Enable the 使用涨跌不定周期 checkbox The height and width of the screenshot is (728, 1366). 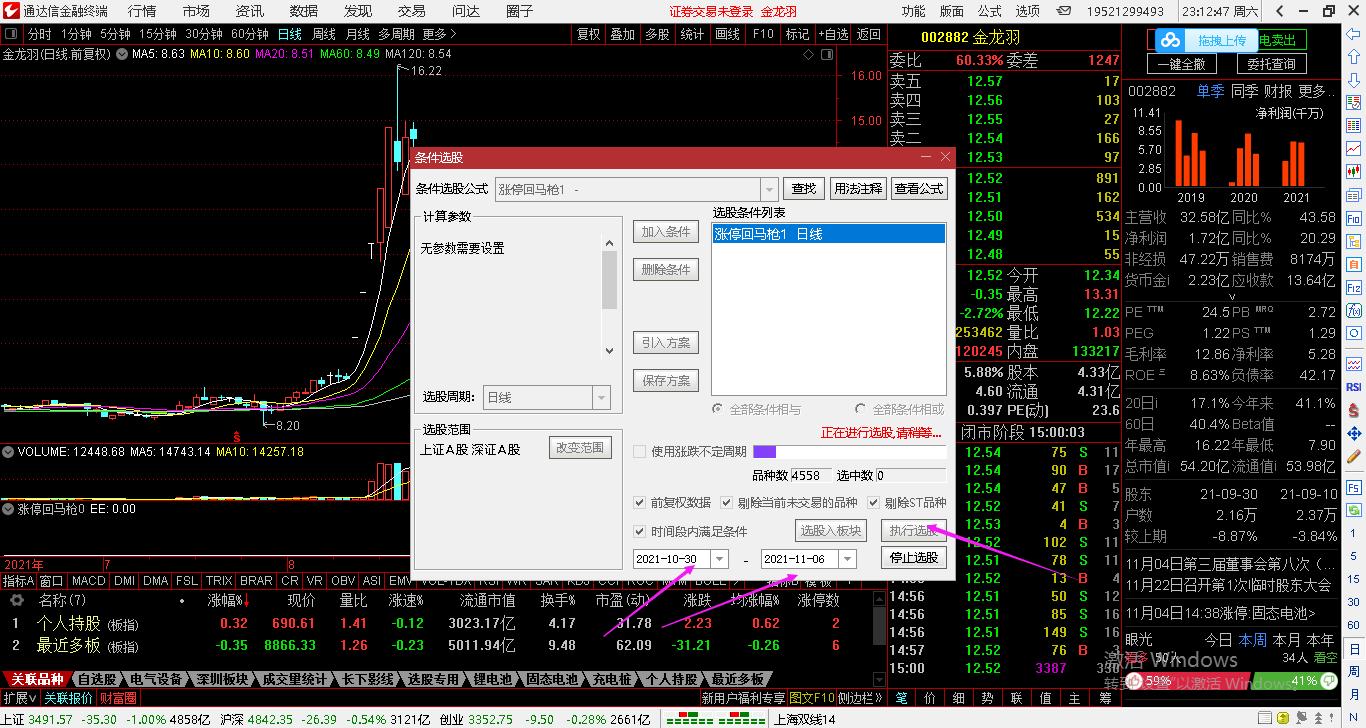click(x=639, y=452)
